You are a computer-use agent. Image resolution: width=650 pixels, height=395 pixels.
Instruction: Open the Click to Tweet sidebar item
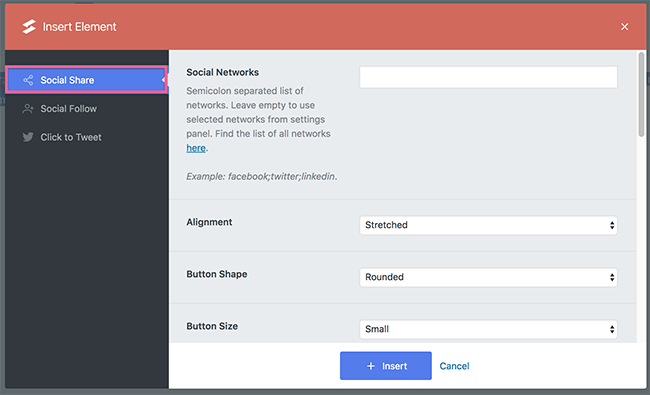[87, 137]
